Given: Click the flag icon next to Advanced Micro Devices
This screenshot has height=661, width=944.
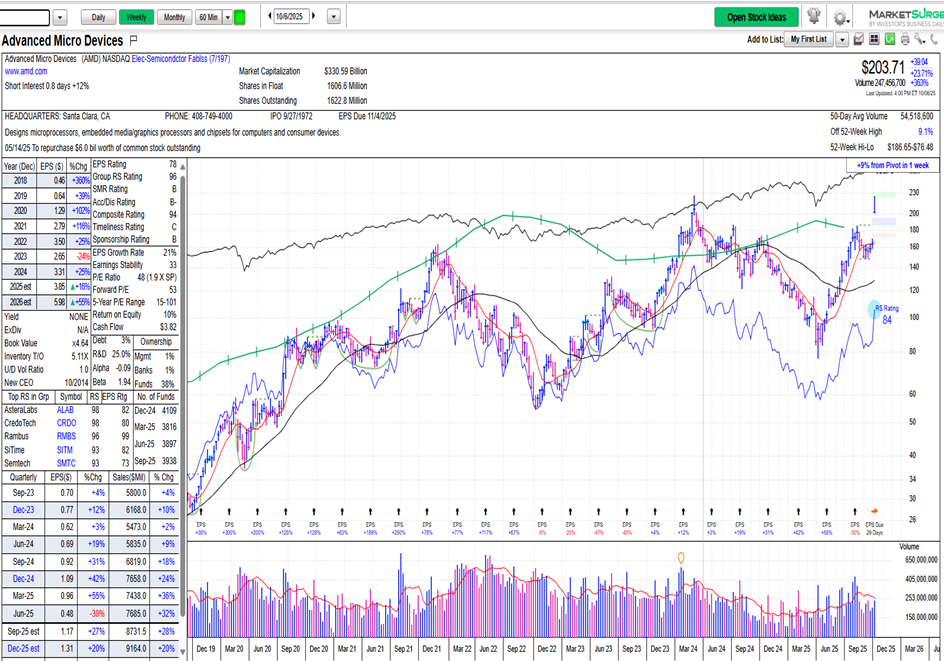Looking at the screenshot, I should (133, 41).
